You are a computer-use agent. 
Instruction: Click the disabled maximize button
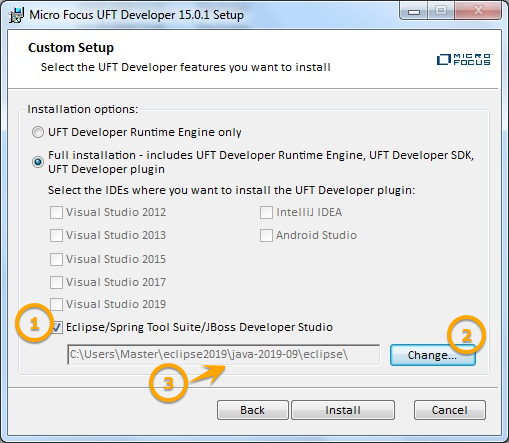441,11
